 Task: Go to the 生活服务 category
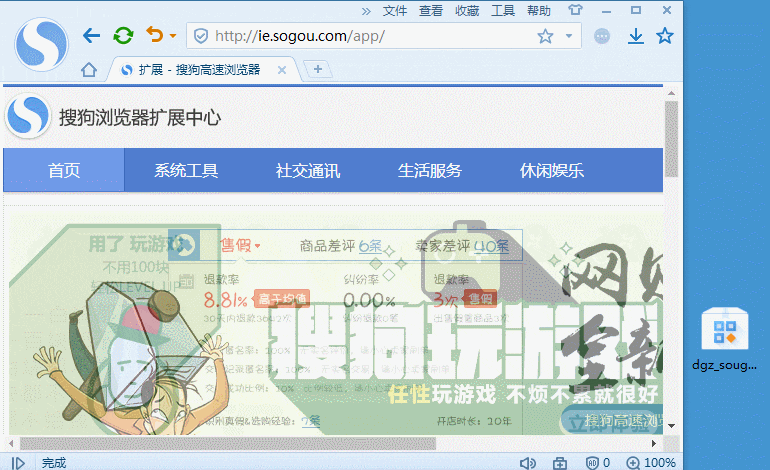(430, 170)
